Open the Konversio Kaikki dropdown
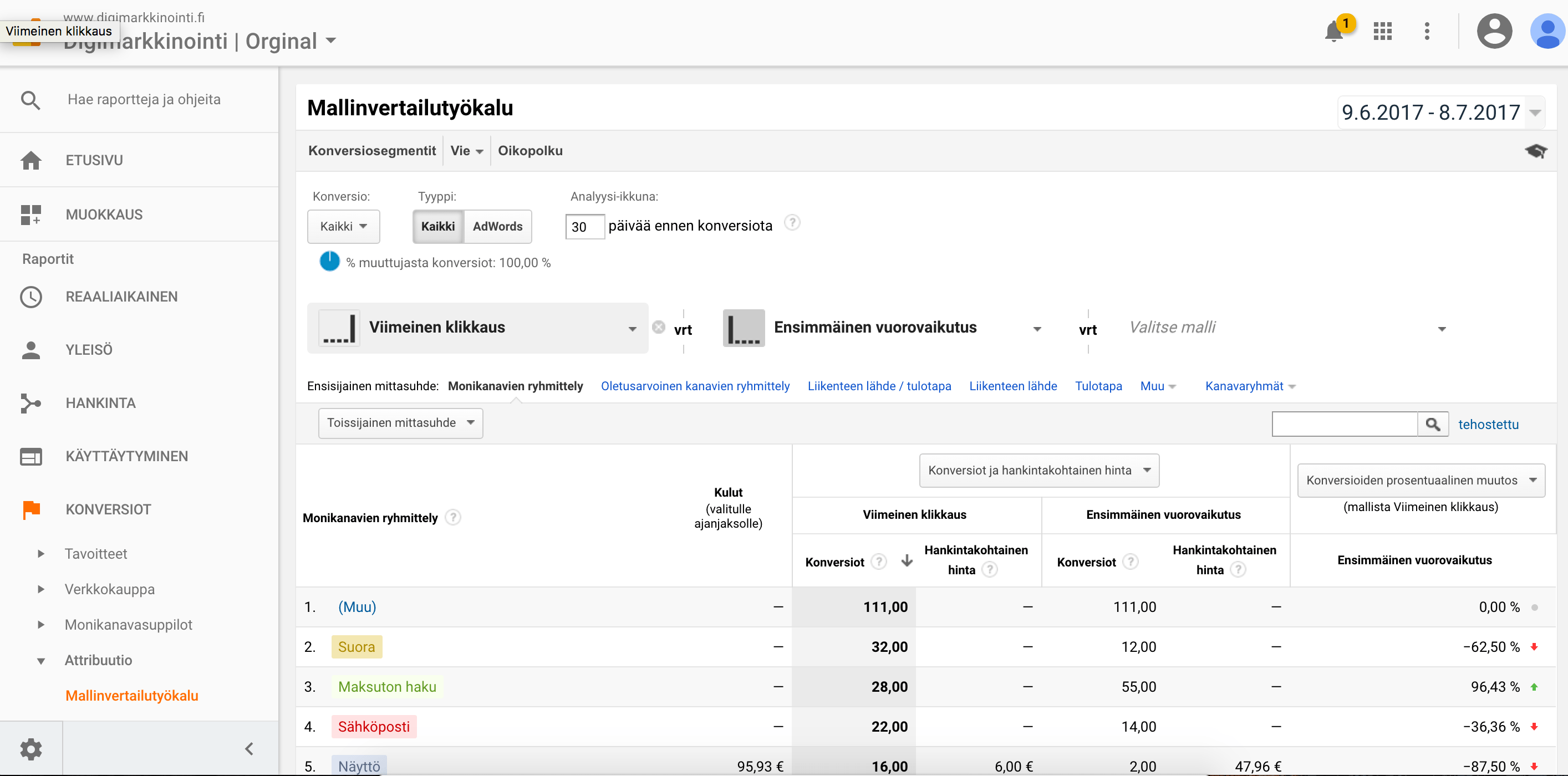Viewport: 1568px width, 776px height. [x=343, y=226]
